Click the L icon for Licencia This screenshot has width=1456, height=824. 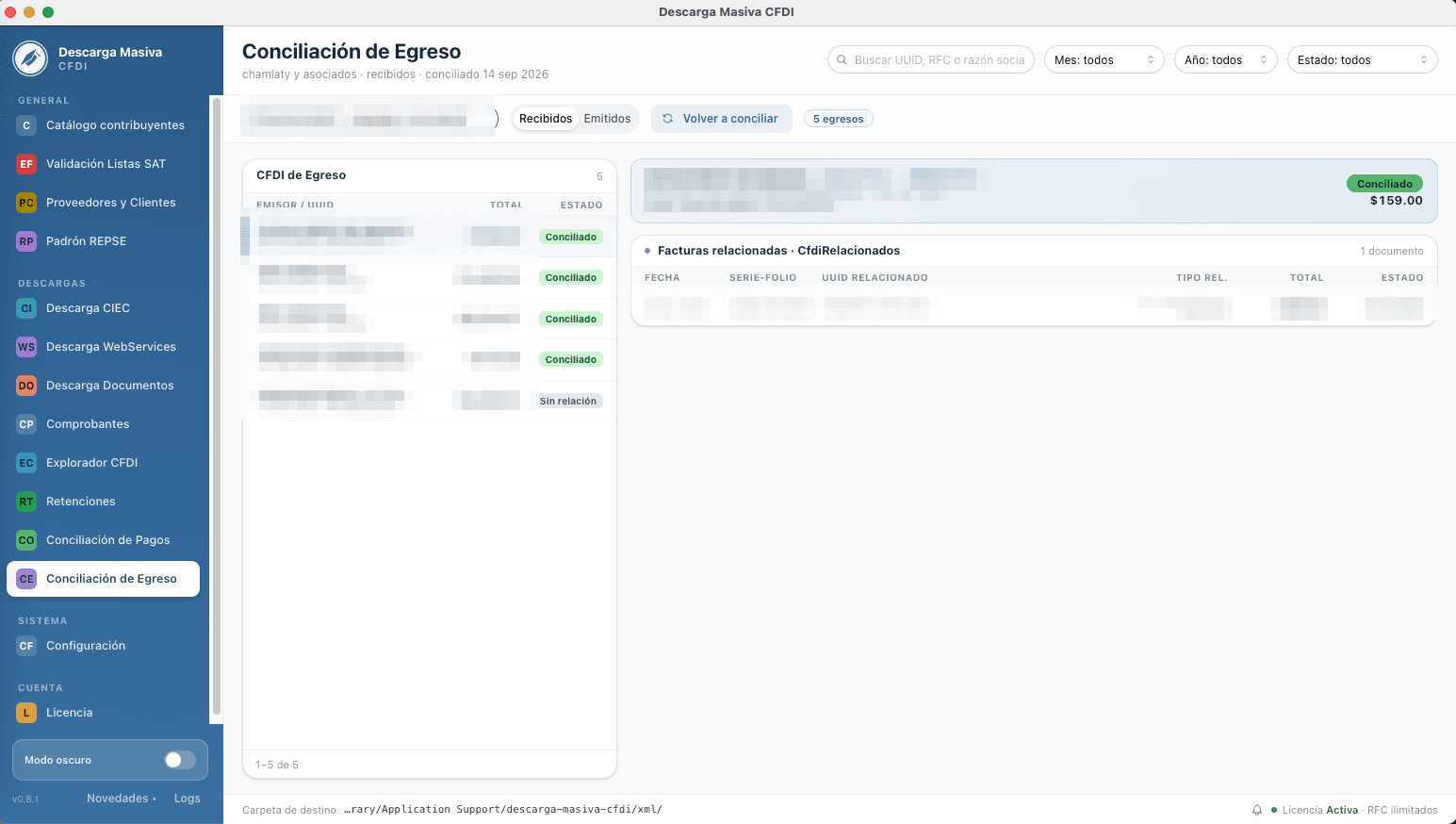coord(26,713)
